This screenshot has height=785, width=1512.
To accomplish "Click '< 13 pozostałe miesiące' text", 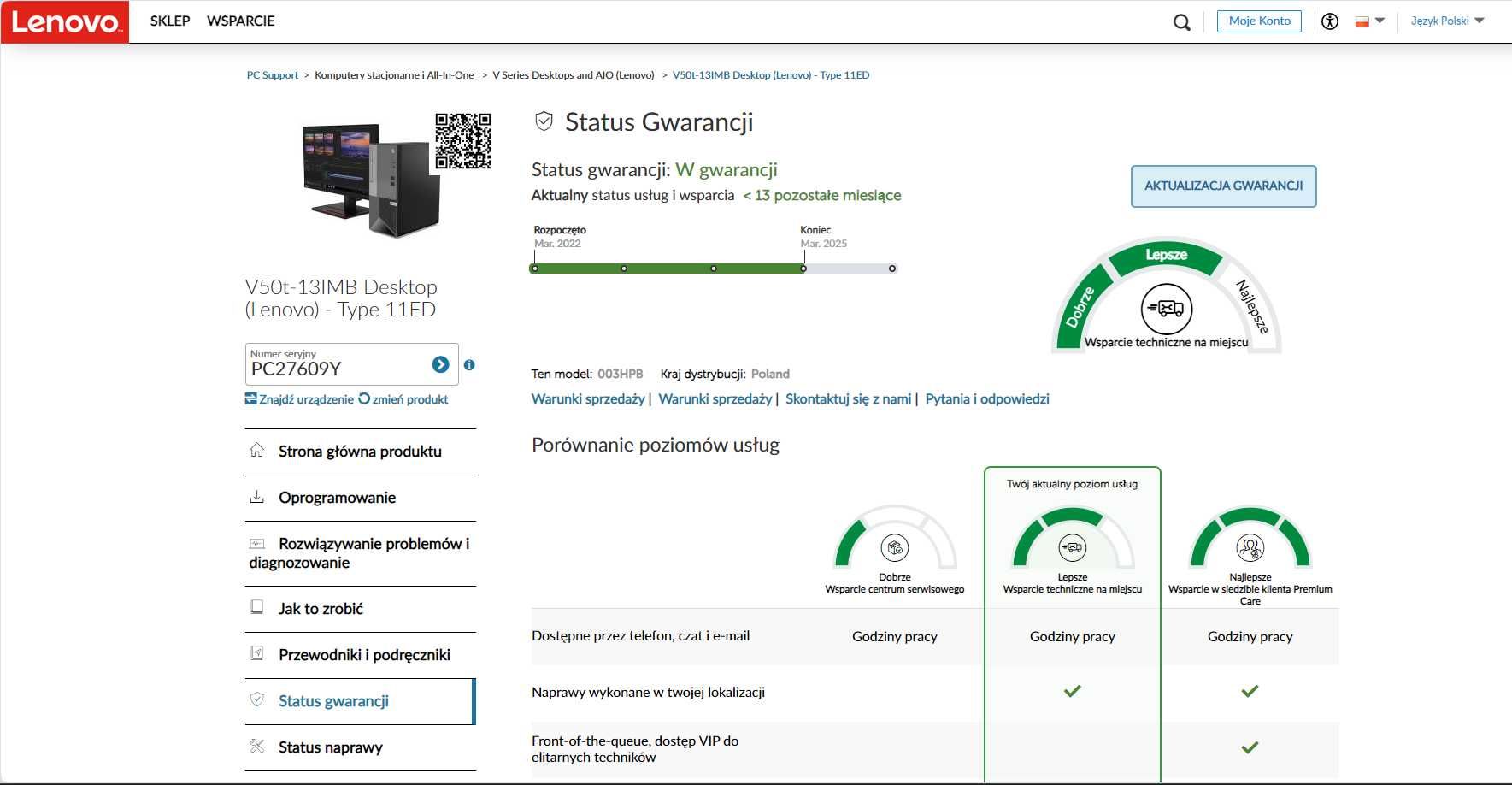I will [x=822, y=195].
